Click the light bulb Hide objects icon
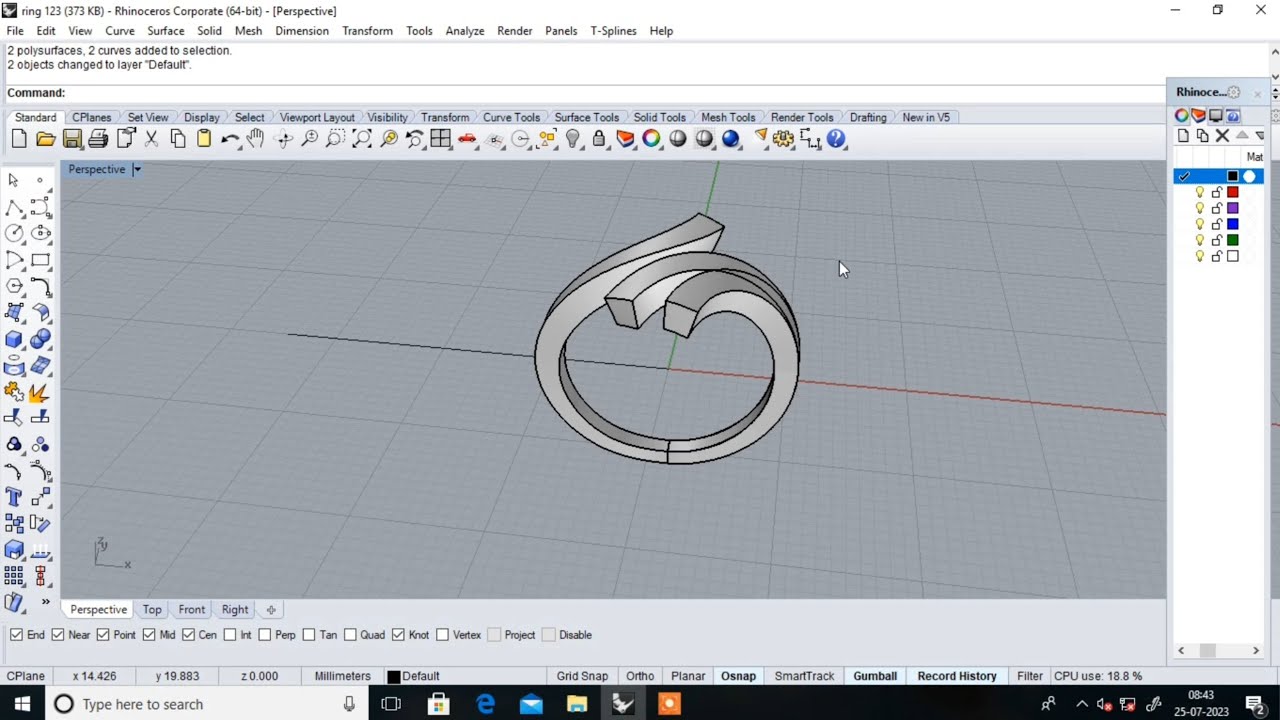 (x=573, y=139)
